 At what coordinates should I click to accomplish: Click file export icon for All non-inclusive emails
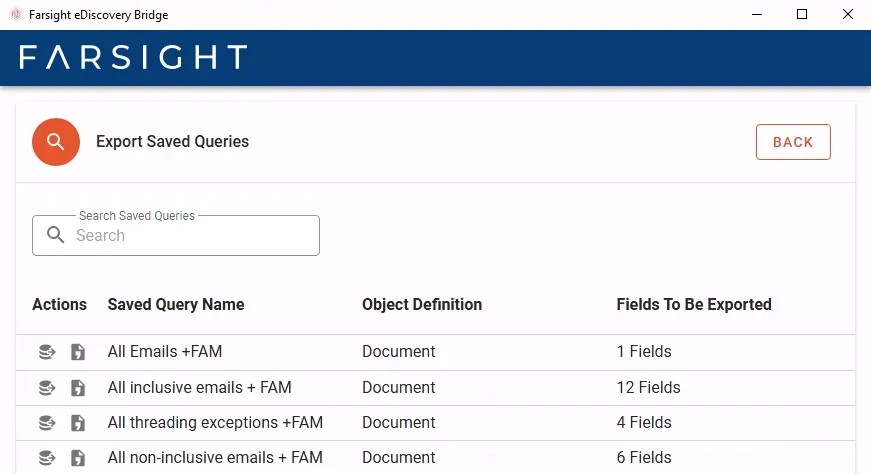point(78,458)
